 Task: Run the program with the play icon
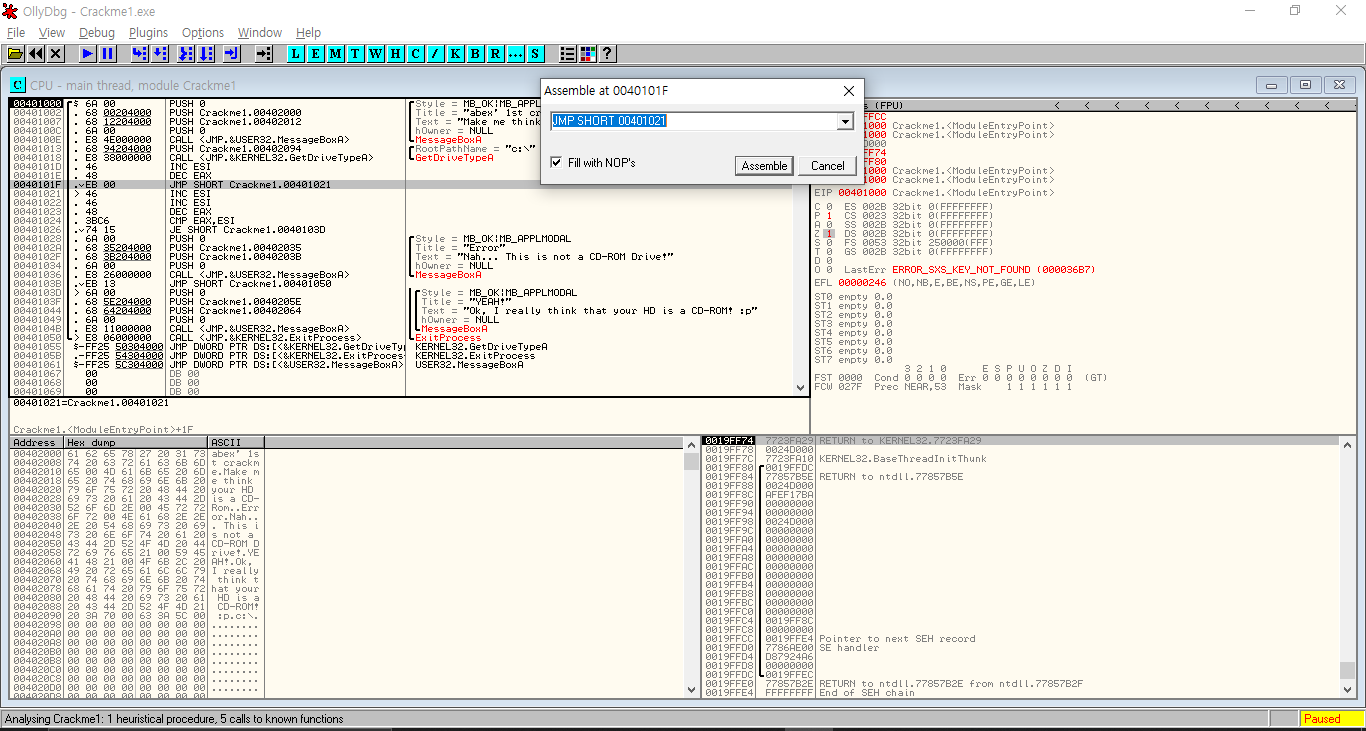[88, 53]
